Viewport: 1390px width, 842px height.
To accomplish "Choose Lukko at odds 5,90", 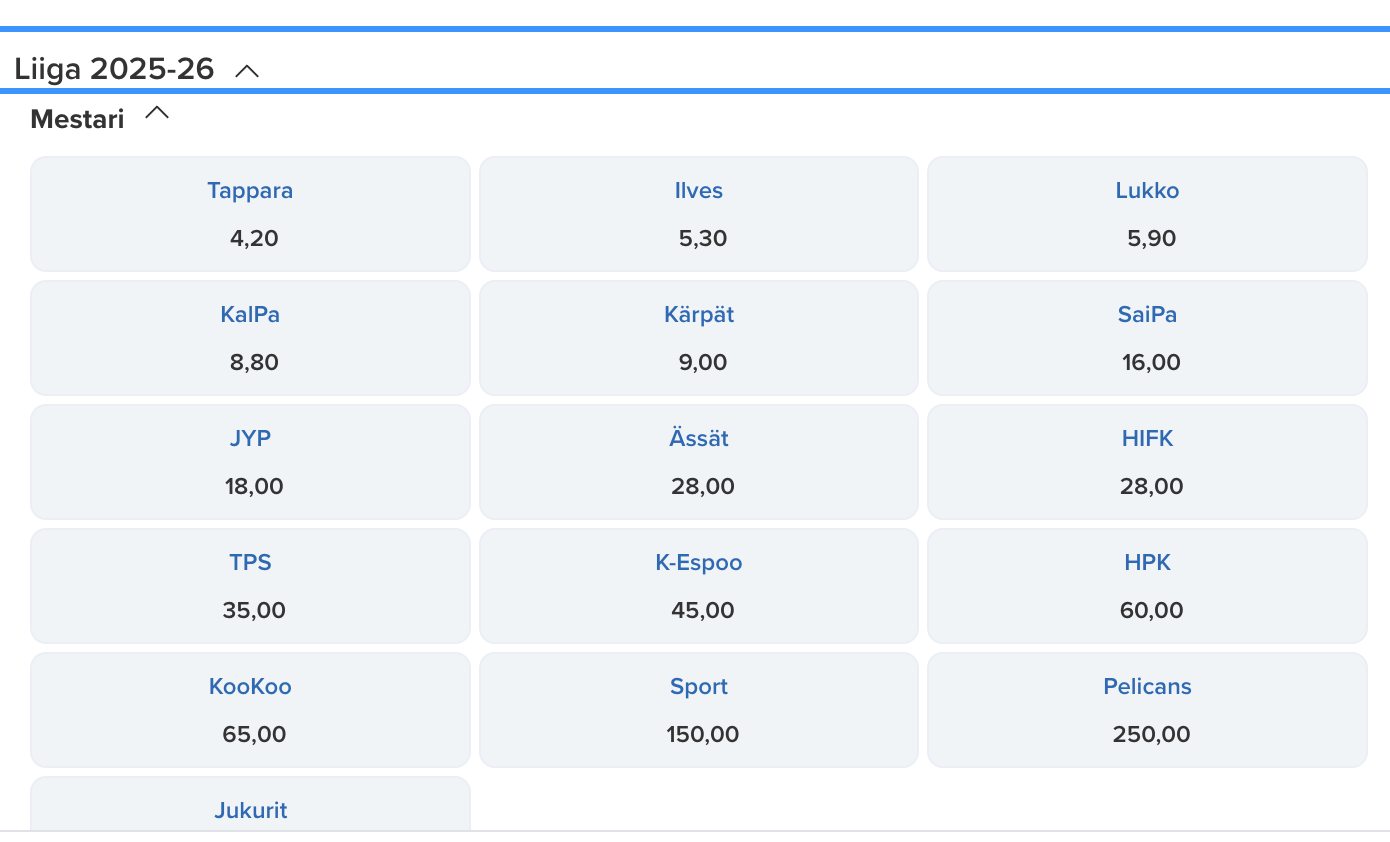I will click(1147, 214).
